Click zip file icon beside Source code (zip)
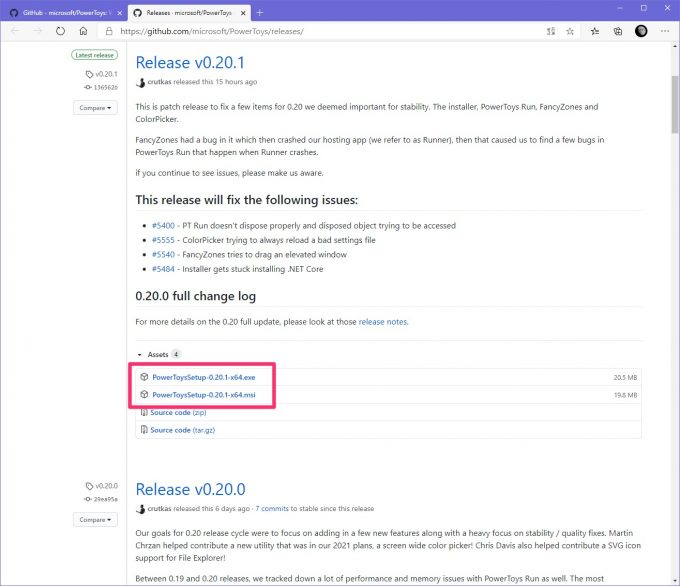This screenshot has height=586, width=680. click(144, 412)
